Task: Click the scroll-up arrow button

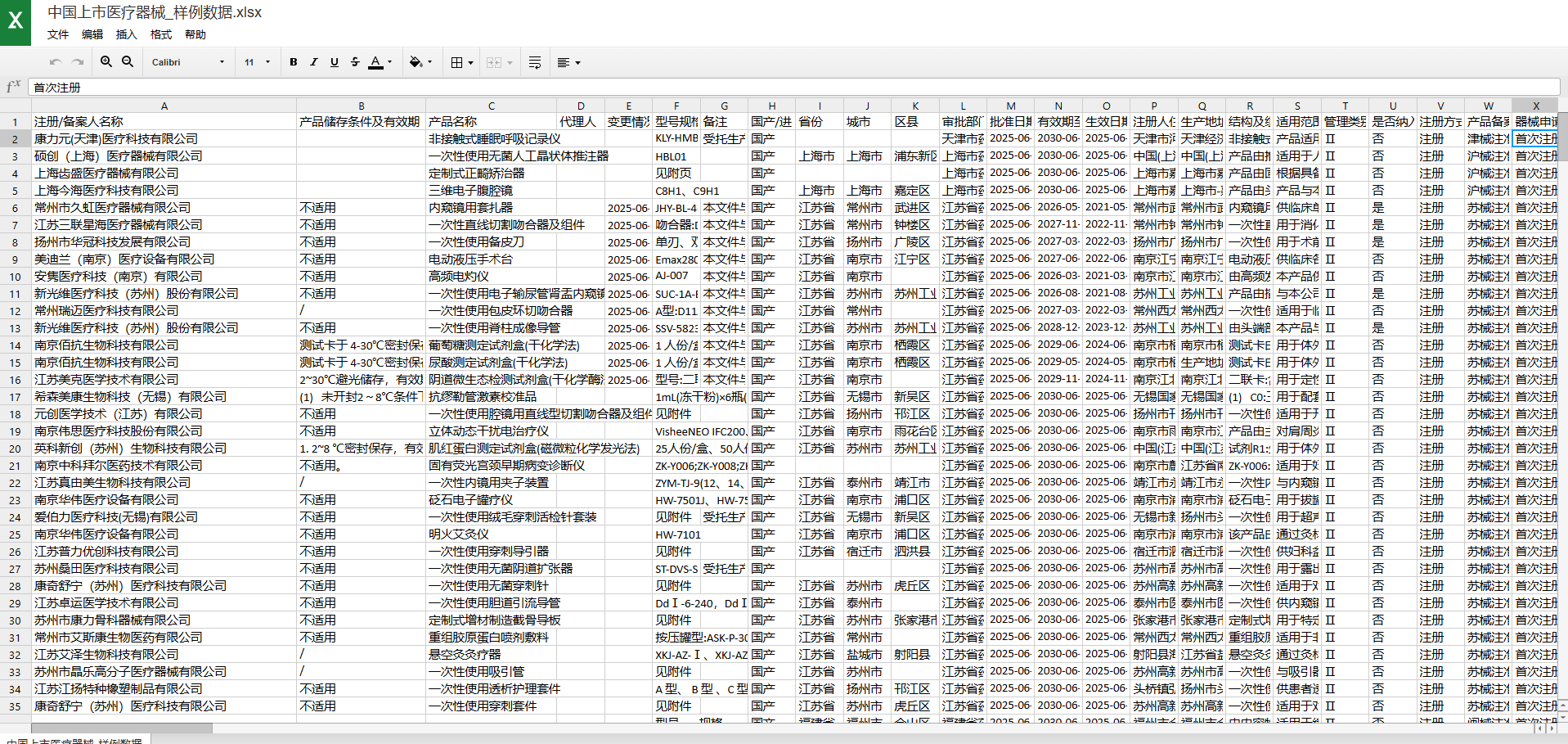Action: 1563,705
